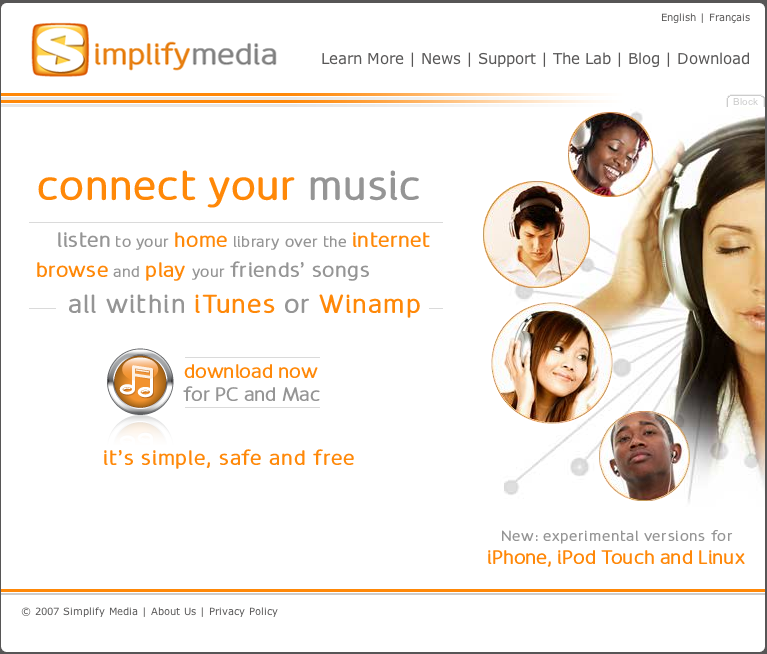Open the Support page
767x654 pixels.
[x=507, y=59]
